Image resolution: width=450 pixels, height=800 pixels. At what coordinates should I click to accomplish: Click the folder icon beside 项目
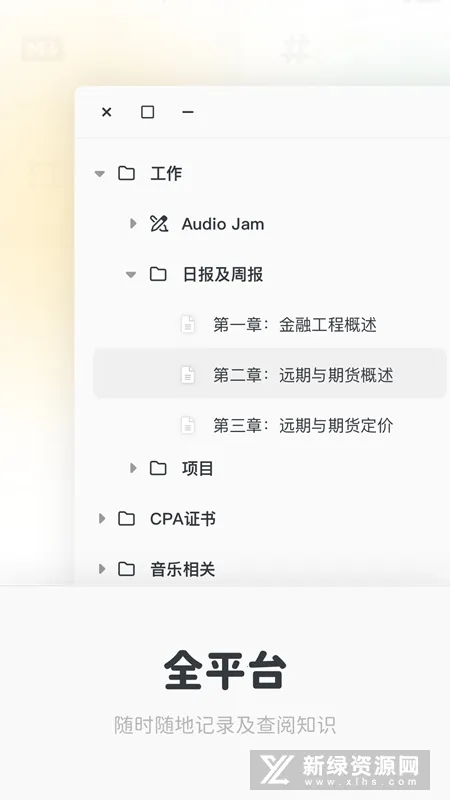click(x=158, y=468)
